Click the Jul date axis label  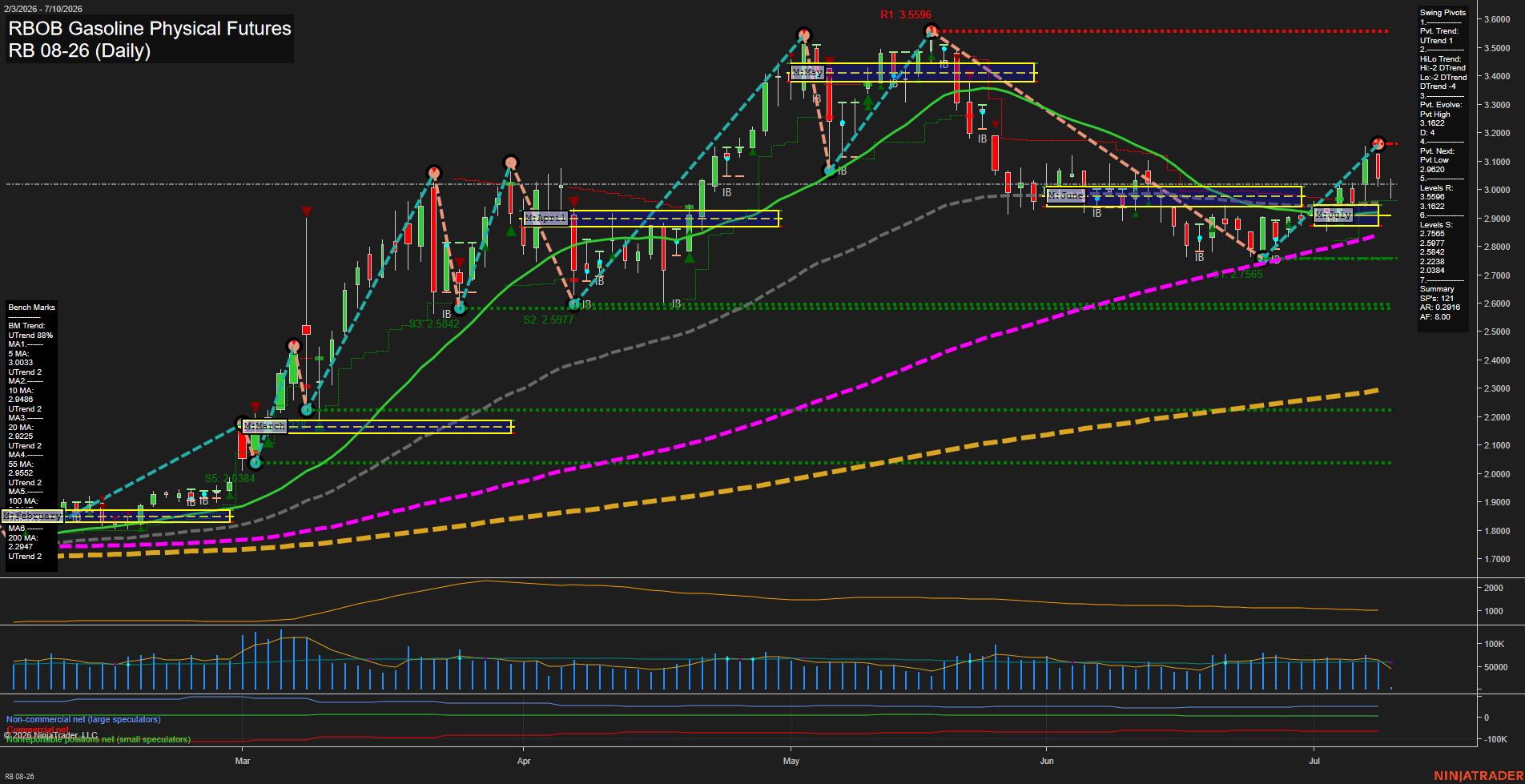[1314, 761]
